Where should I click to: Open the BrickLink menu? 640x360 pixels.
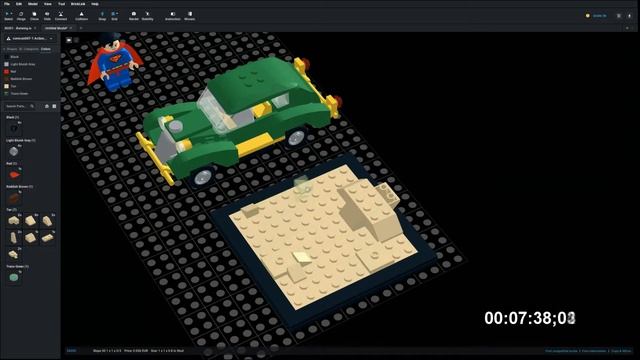pos(78,4)
